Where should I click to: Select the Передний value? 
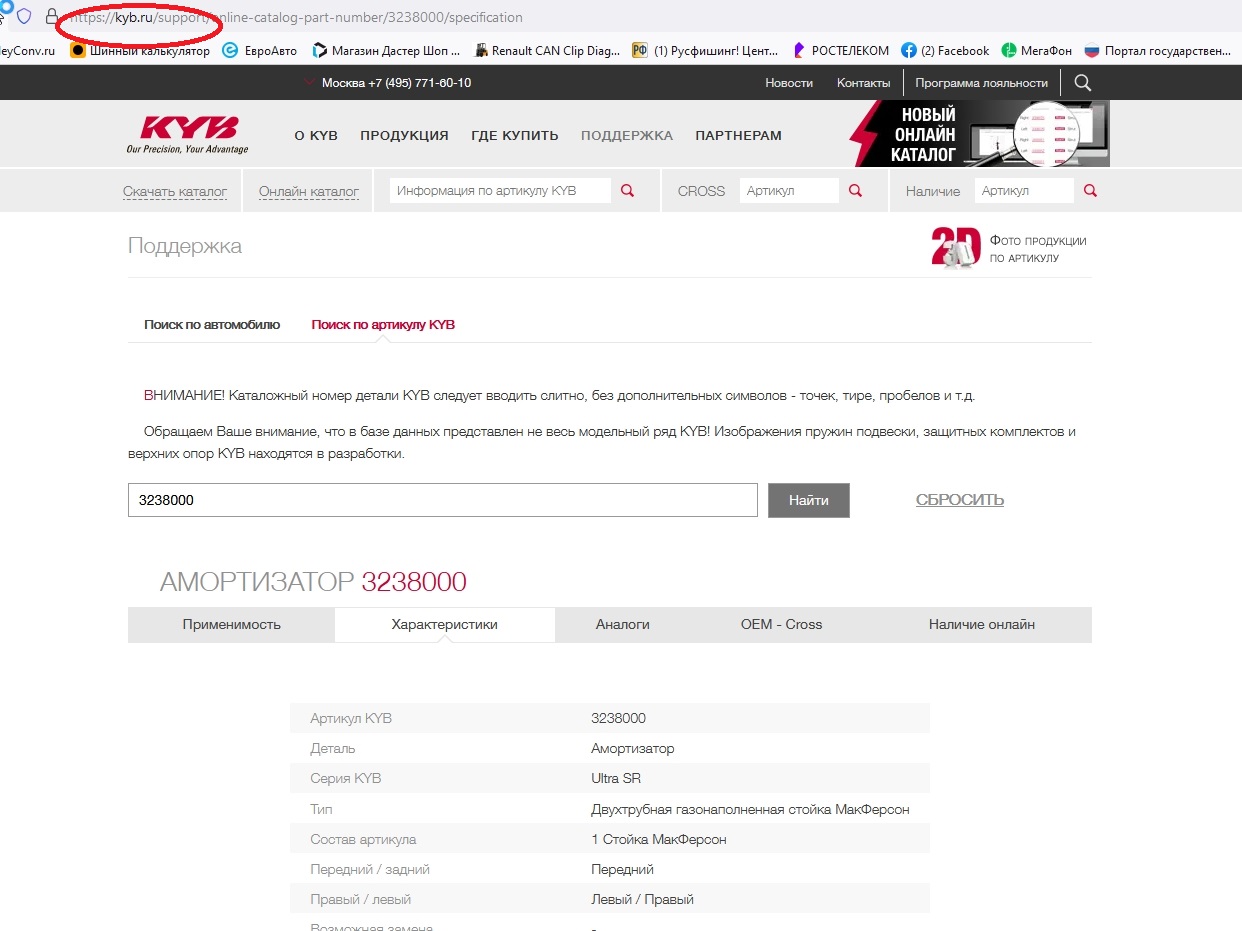click(x=622, y=869)
